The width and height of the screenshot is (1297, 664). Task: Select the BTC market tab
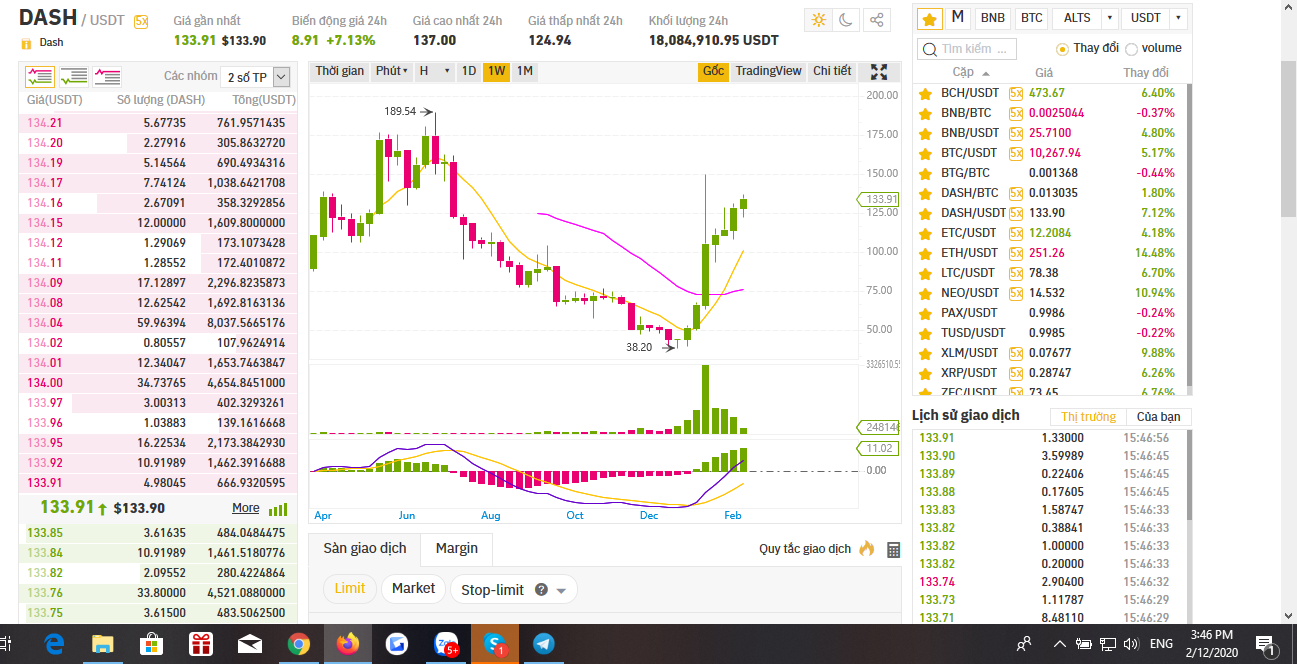[x=1031, y=18]
